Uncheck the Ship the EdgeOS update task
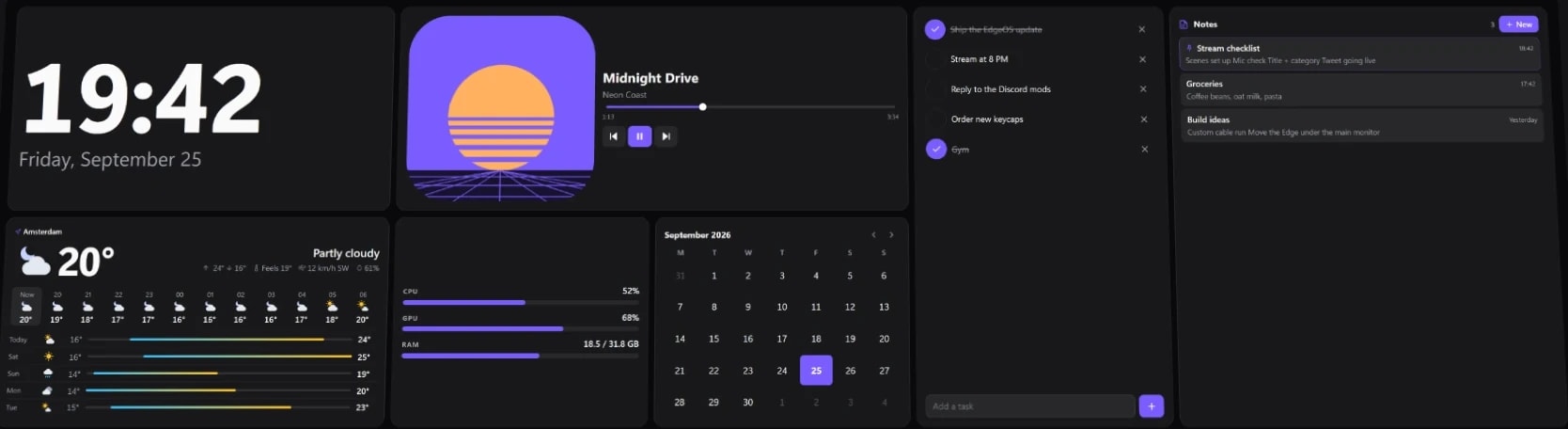This screenshot has width=1568, height=429. click(x=934, y=29)
